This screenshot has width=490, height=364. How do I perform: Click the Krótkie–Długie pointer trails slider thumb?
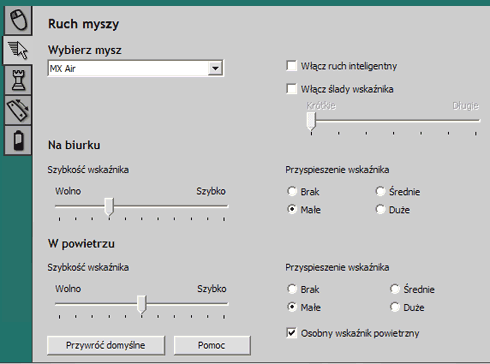point(311,121)
